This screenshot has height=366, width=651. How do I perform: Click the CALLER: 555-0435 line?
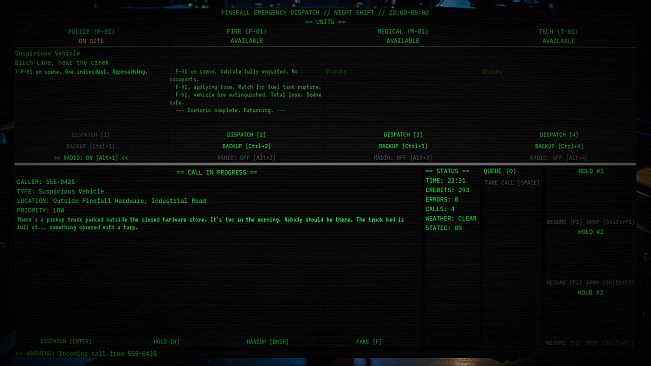[46, 182]
